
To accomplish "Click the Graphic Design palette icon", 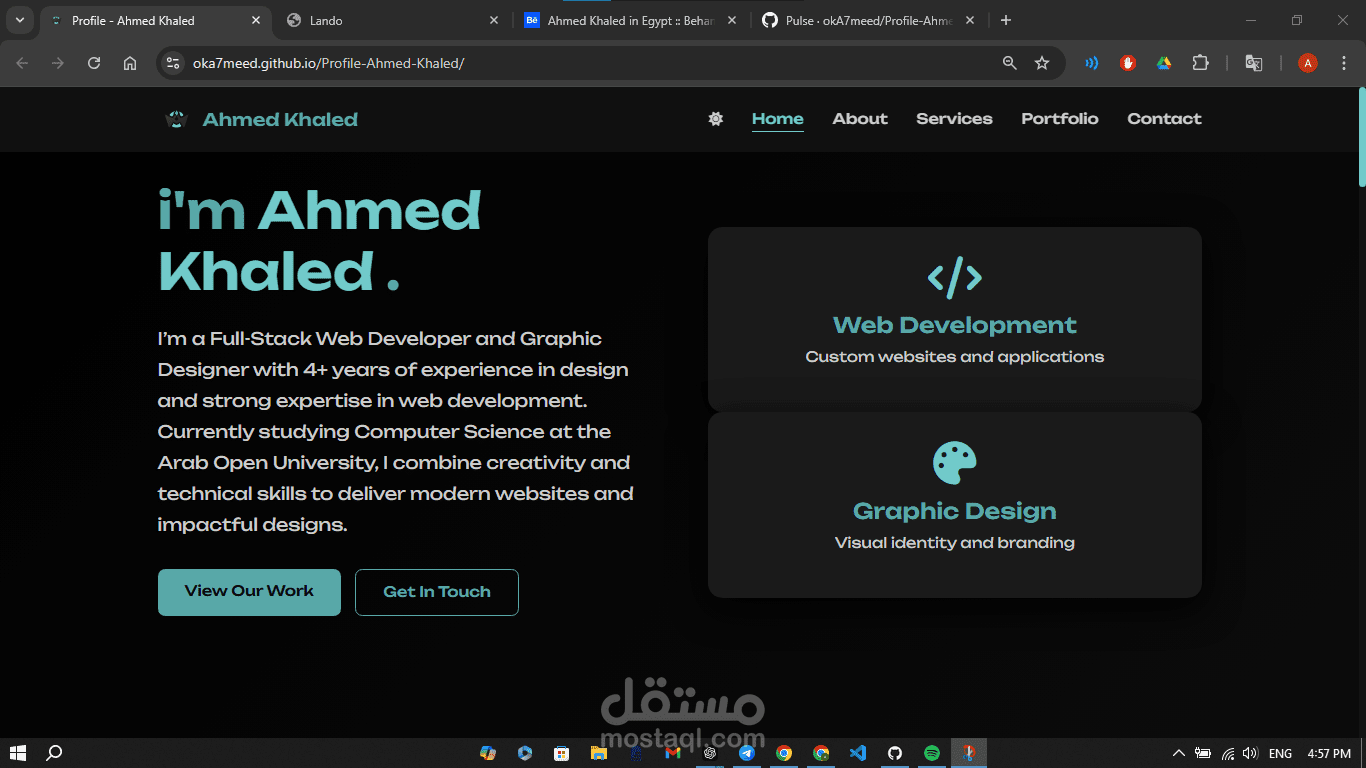I will pyautogui.click(x=955, y=463).
